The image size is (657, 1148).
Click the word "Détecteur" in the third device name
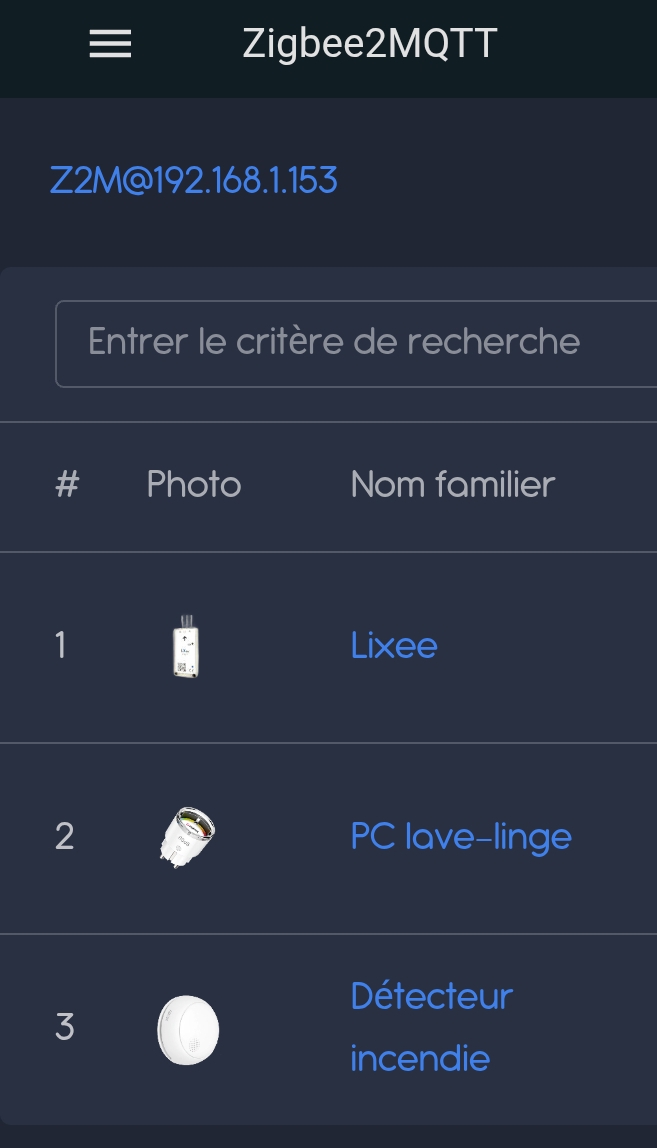[432, 996]
